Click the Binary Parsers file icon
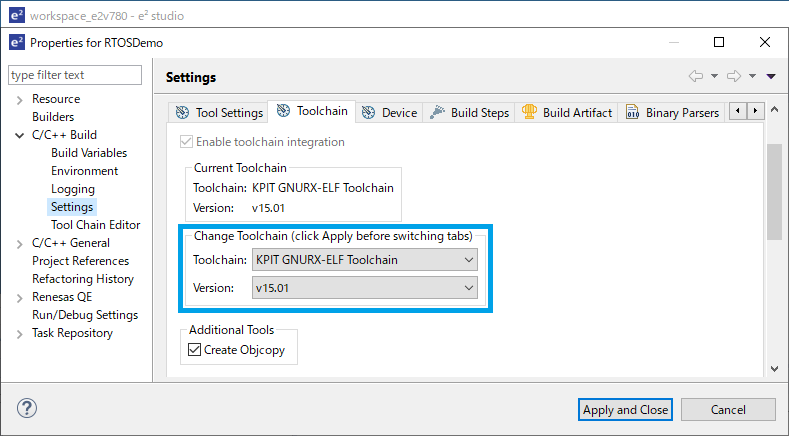 coord(632,112)
